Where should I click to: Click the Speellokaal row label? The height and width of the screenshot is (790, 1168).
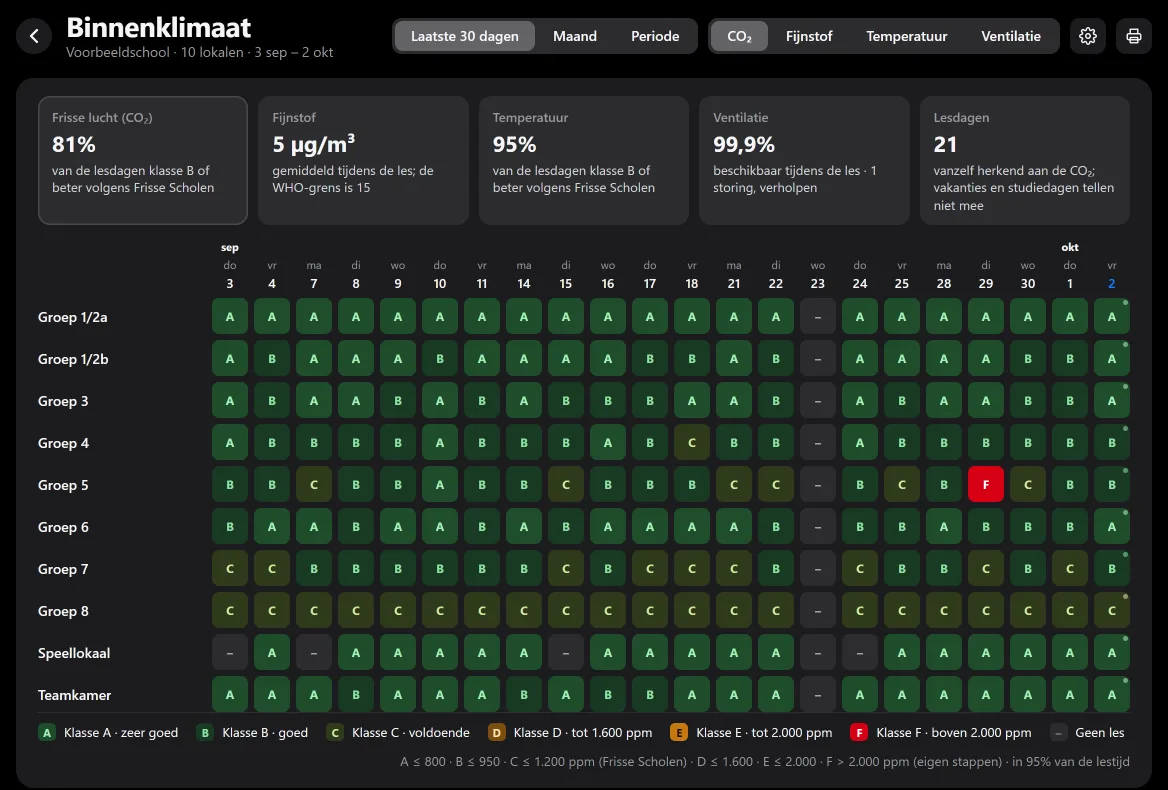[x=74, y=653]
